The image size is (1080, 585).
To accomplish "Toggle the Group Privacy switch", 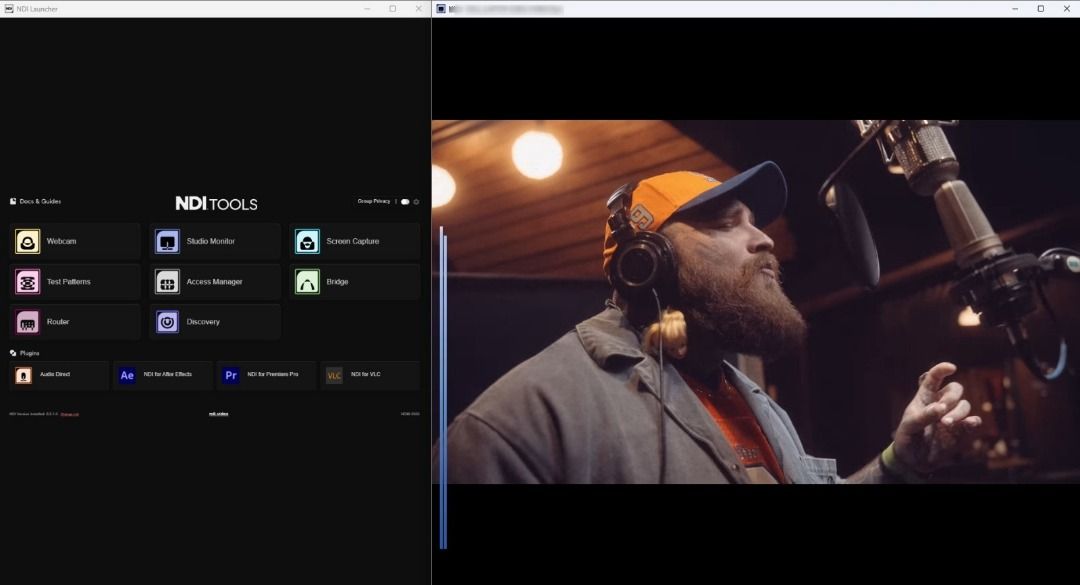I will tap(405, 202).
